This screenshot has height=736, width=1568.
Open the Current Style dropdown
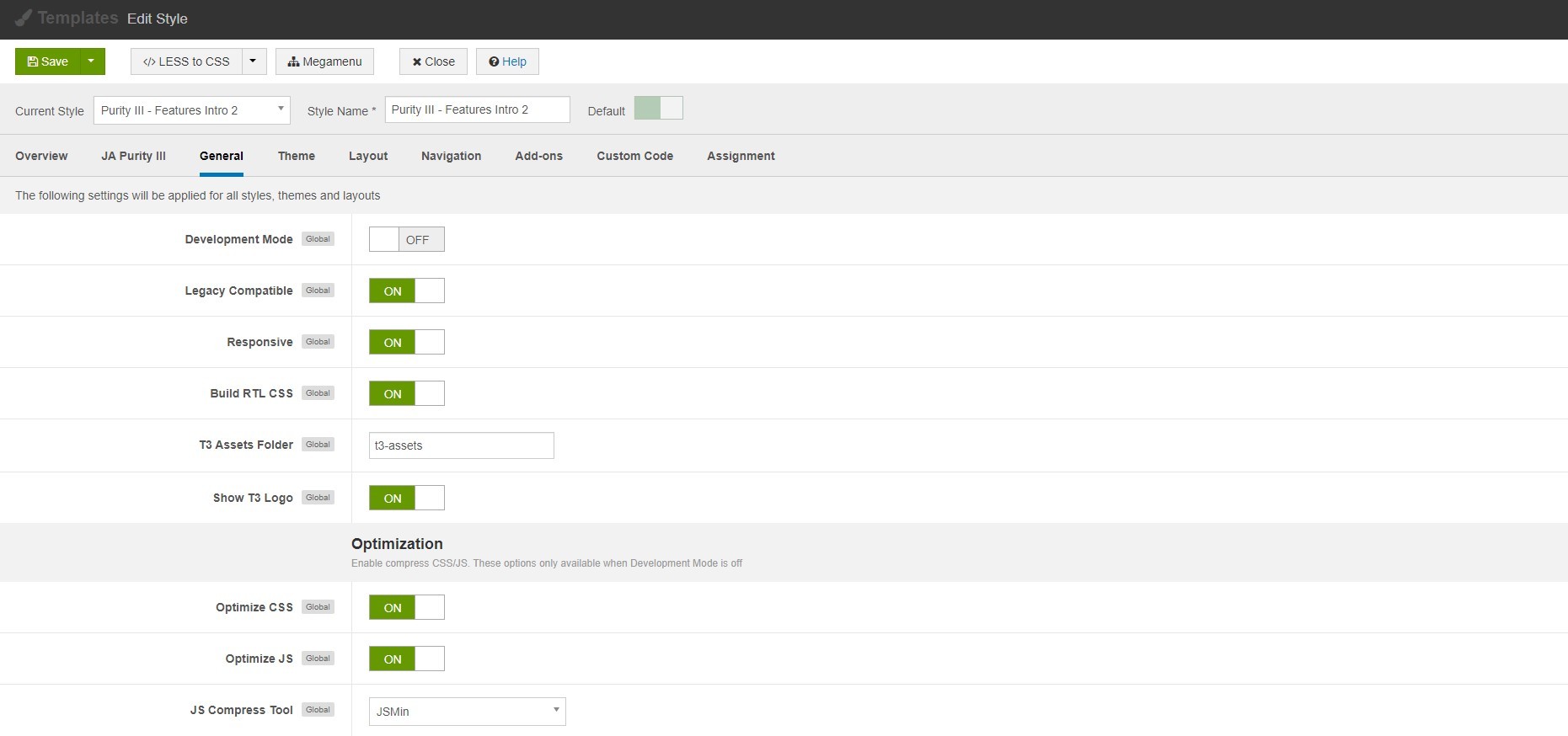tap(191, 110)
